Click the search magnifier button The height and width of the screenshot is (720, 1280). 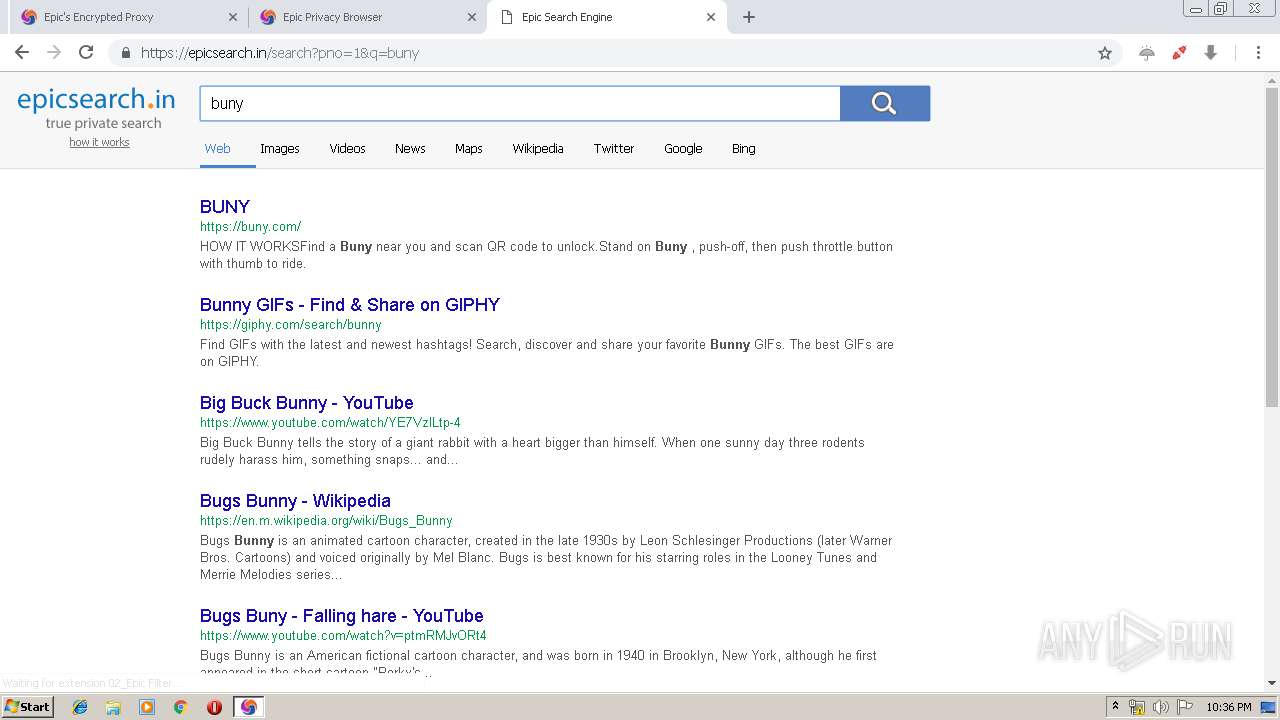(x=884, y=103)
